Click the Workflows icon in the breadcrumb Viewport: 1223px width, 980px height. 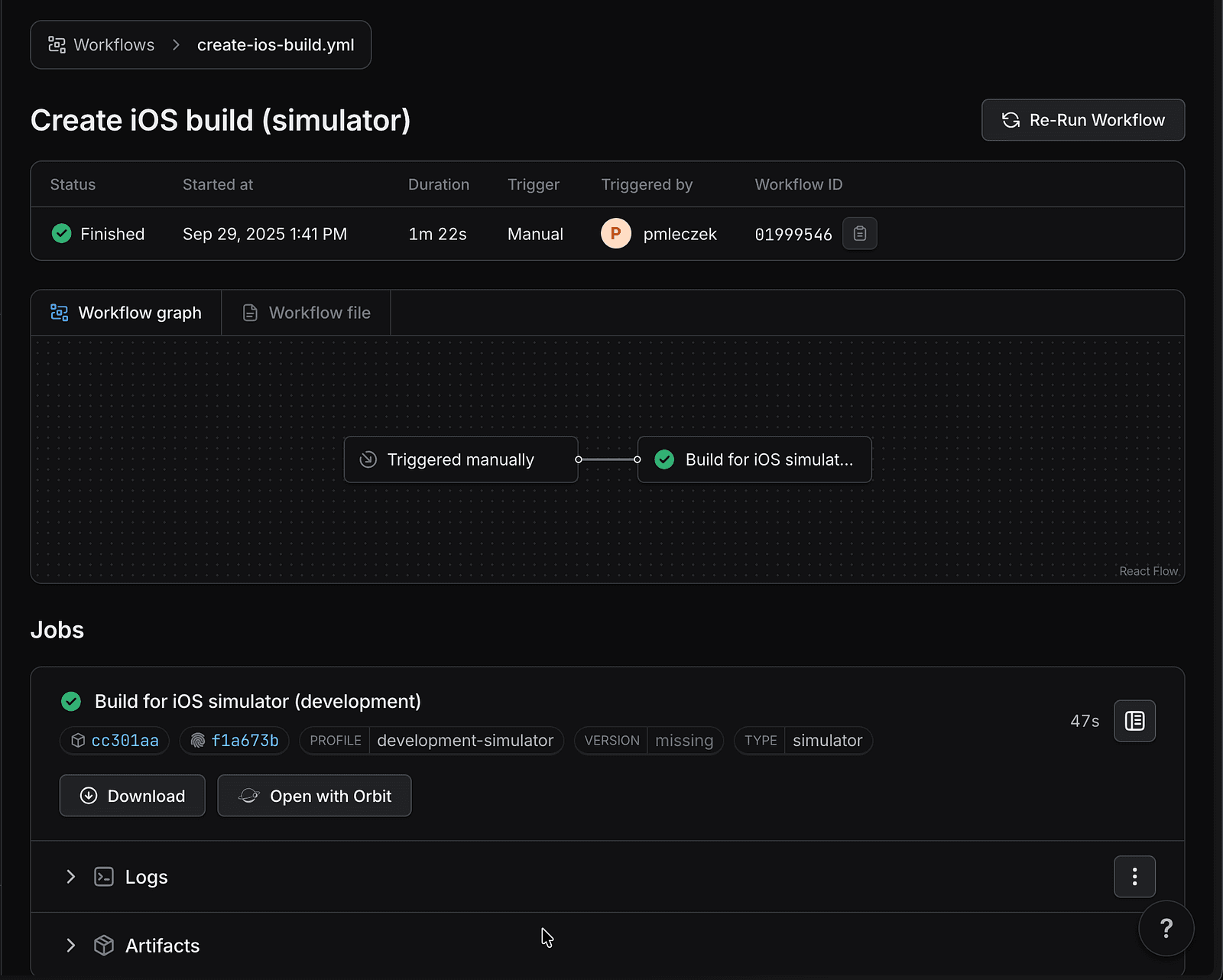pos(57,45)
